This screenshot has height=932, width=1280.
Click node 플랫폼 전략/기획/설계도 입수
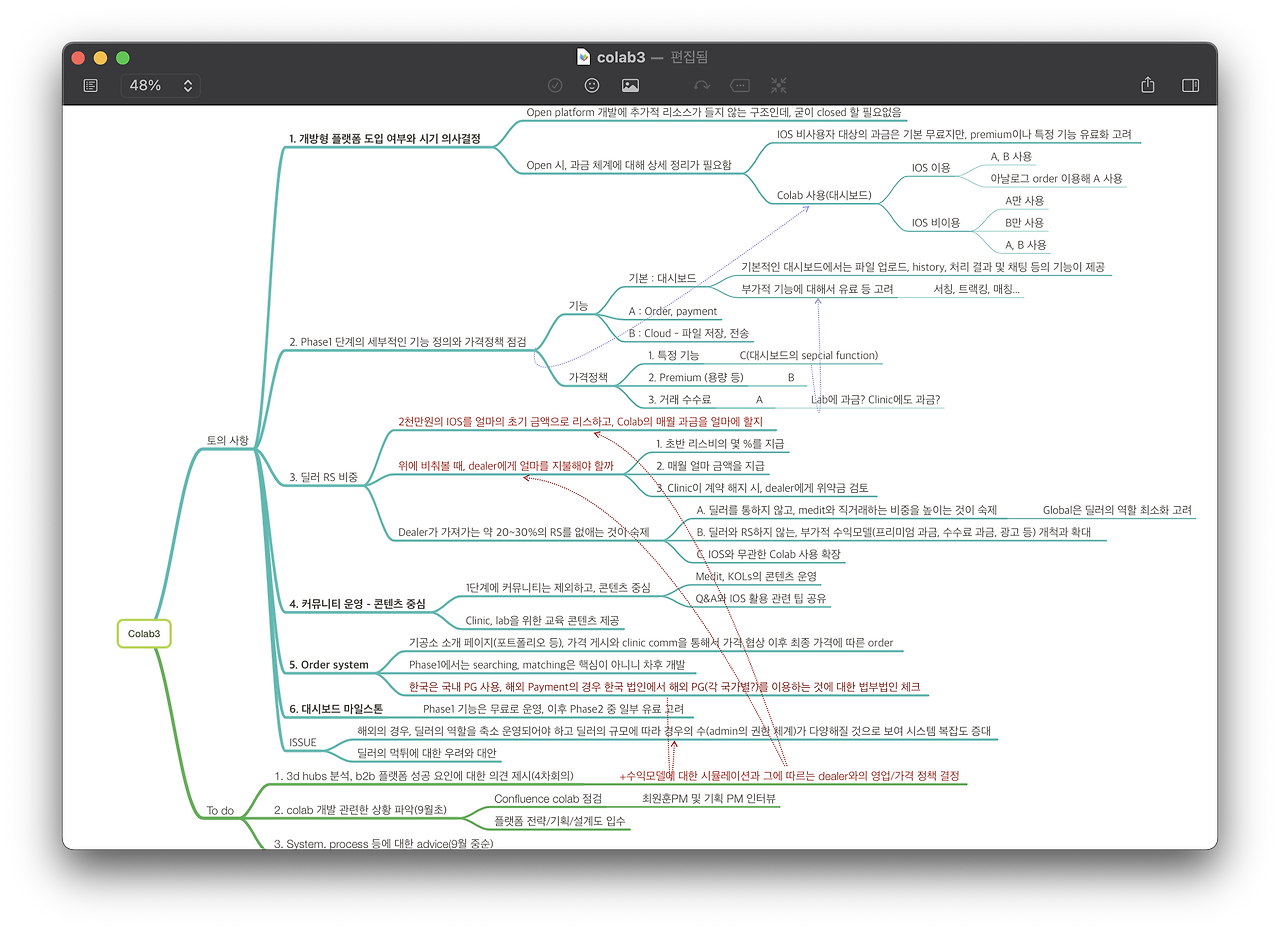tap(558, 821)
